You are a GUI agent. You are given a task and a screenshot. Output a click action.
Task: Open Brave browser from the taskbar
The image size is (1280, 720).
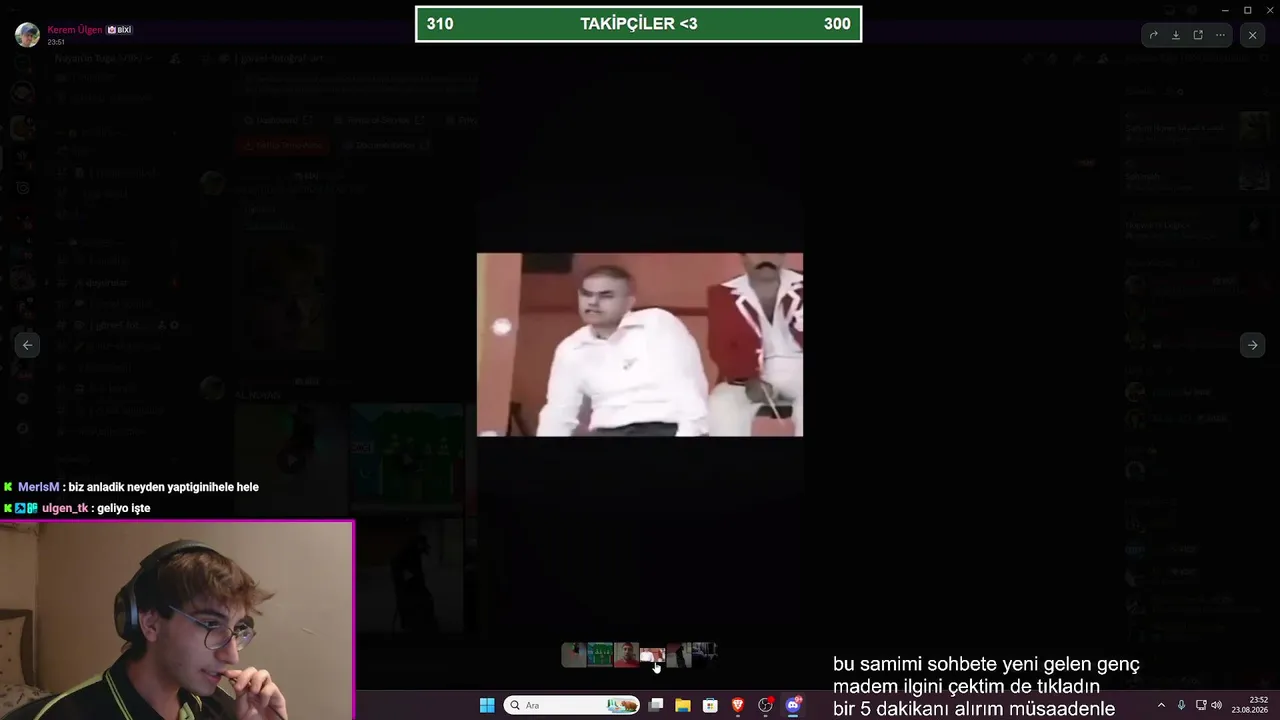738,705
